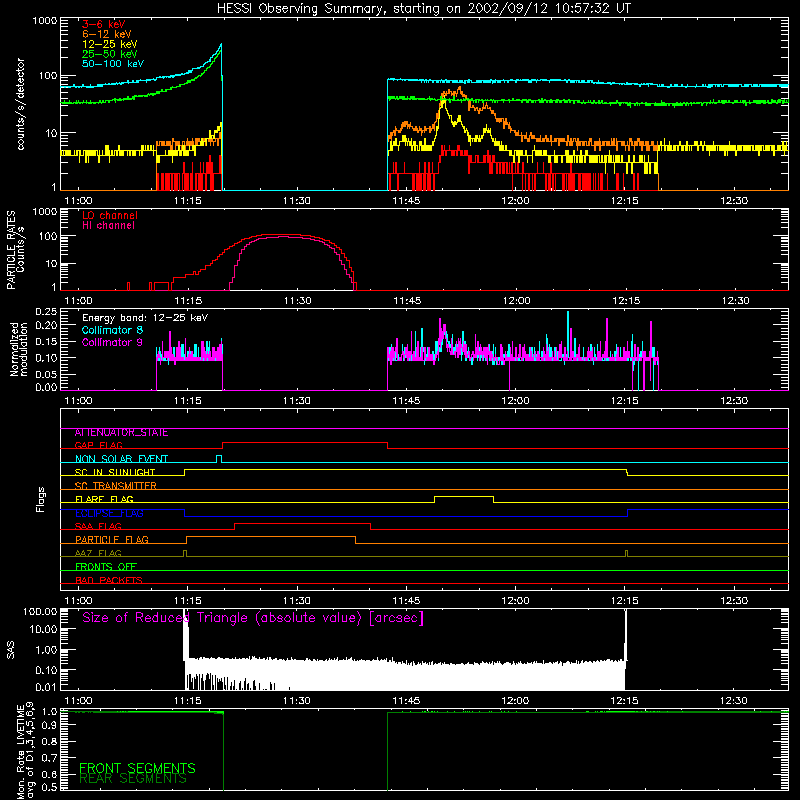
Task: Click the raised SAA_FLAG step segment
Action: click(x=302, y=523)
